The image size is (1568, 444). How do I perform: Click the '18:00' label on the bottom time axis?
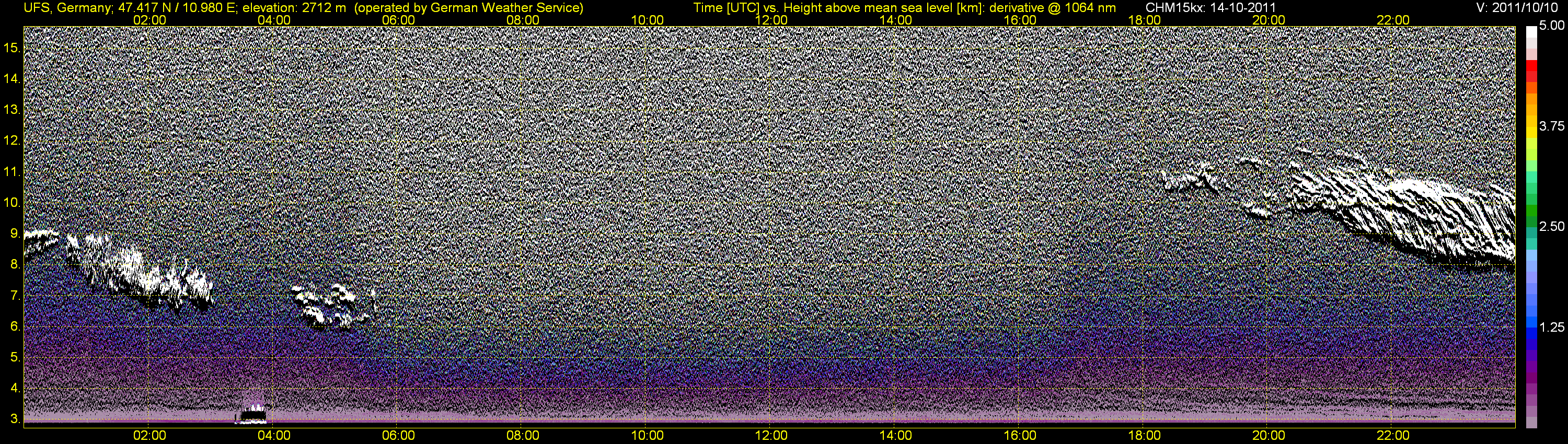click(x=1144, y=436)
